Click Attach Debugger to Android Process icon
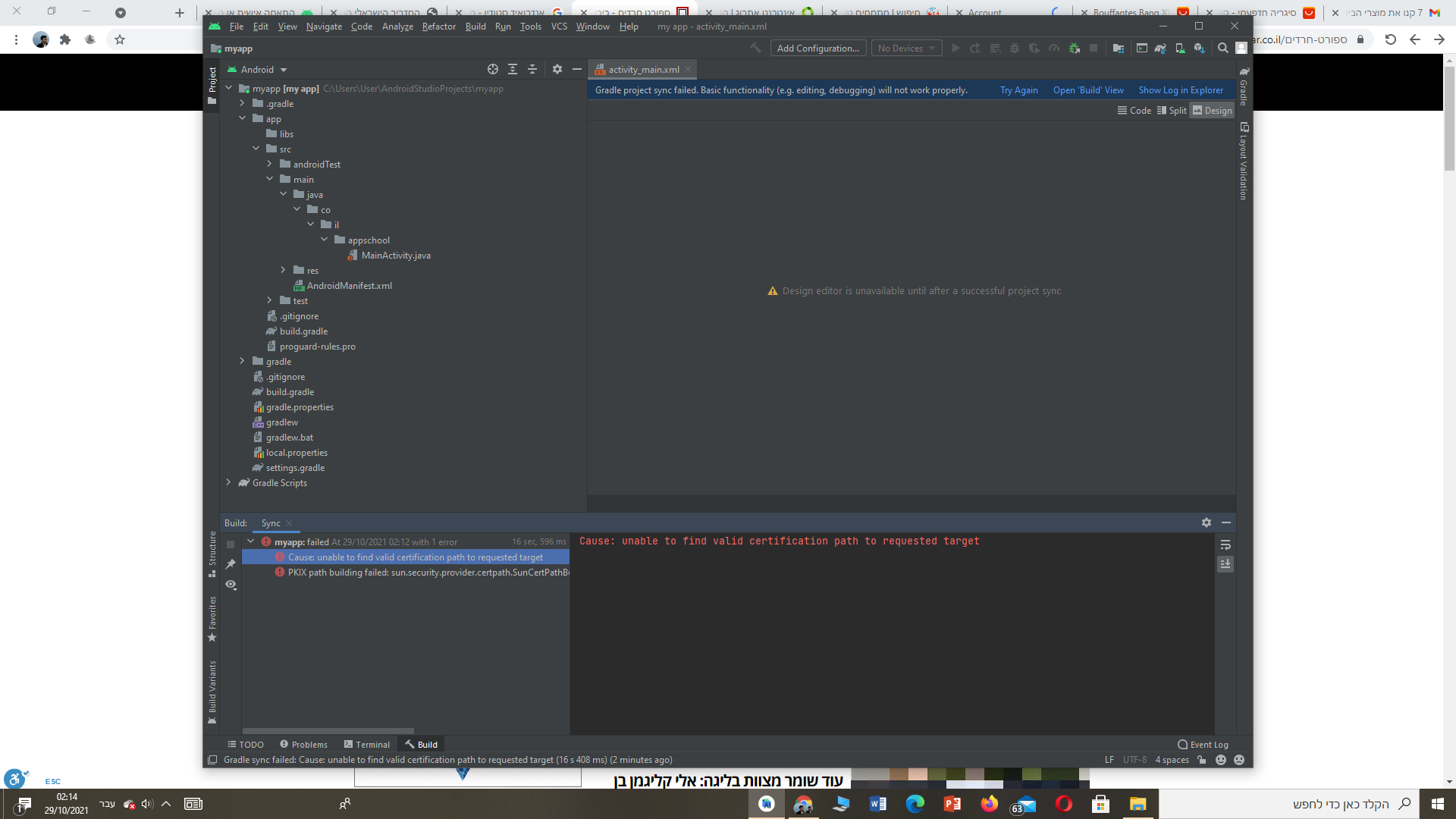Screen dimensions: 1456x819 tap(1074, 49)
